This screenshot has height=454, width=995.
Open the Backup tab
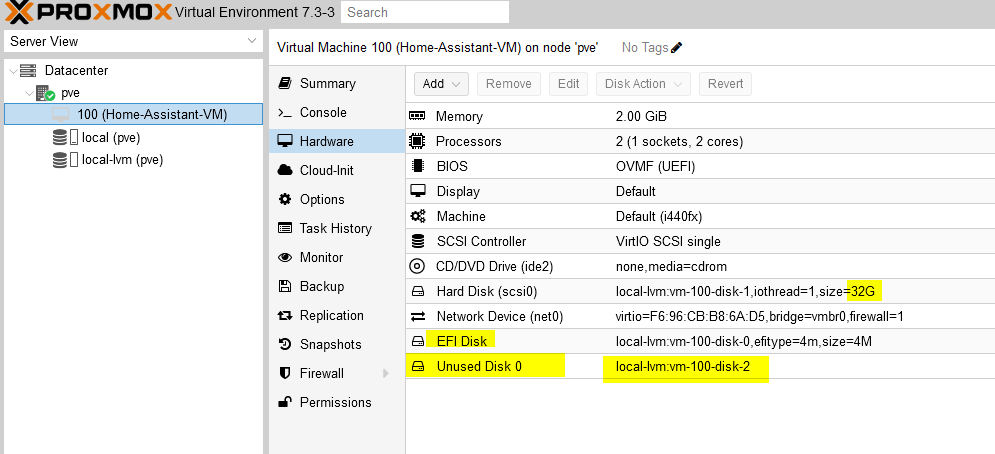337,286
